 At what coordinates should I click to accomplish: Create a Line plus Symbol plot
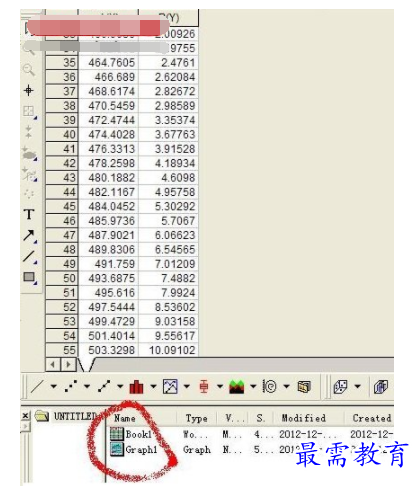pos(104,387)
